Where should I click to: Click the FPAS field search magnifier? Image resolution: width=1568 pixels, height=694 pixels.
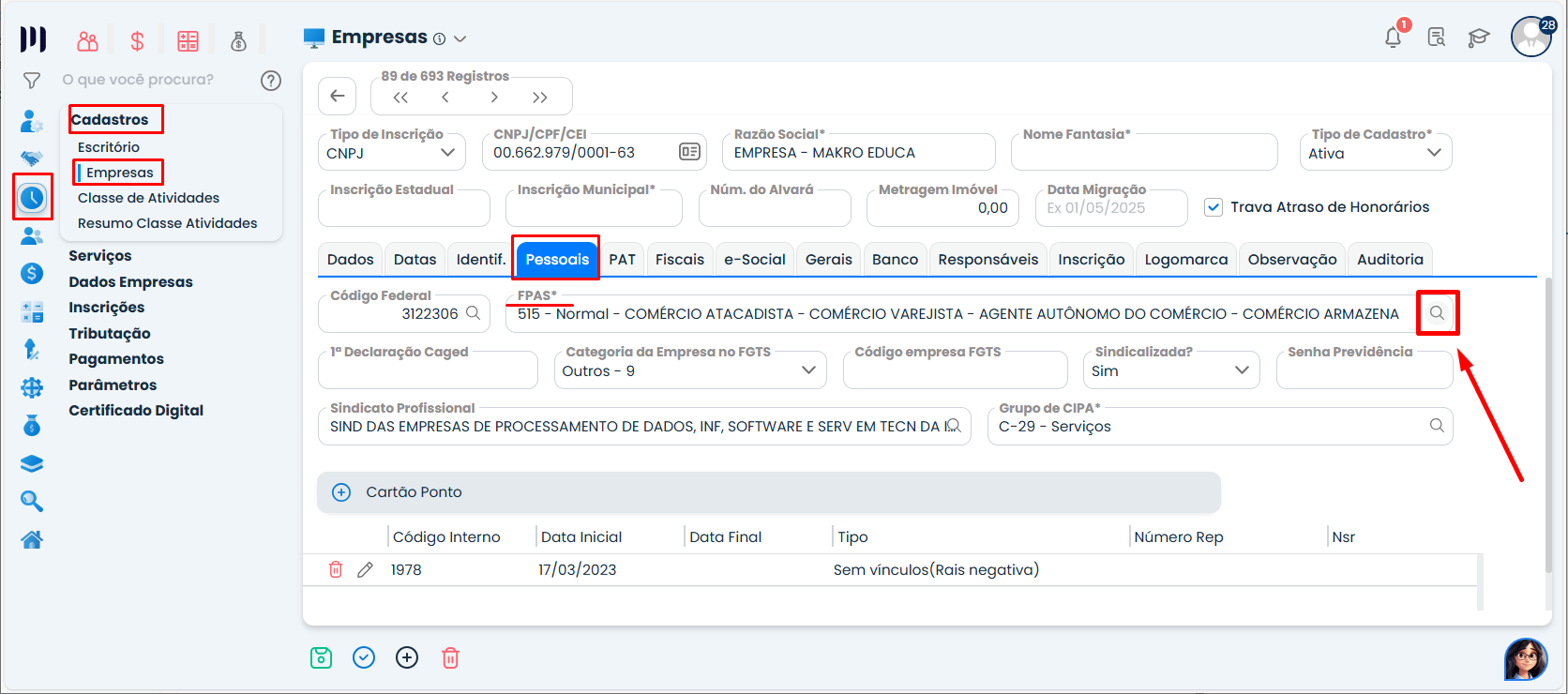point(1437,313)
